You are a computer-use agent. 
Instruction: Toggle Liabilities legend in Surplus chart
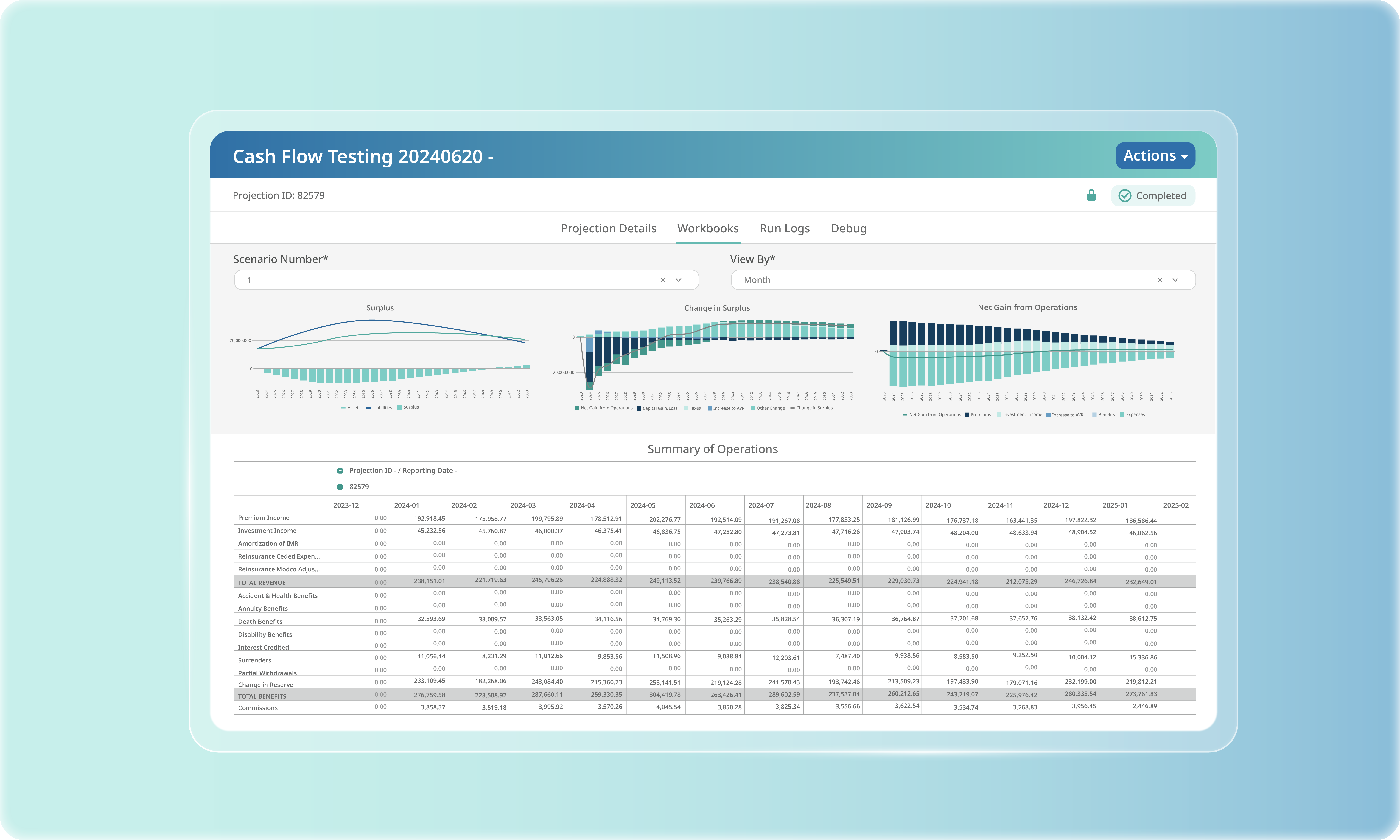point(379,407)
